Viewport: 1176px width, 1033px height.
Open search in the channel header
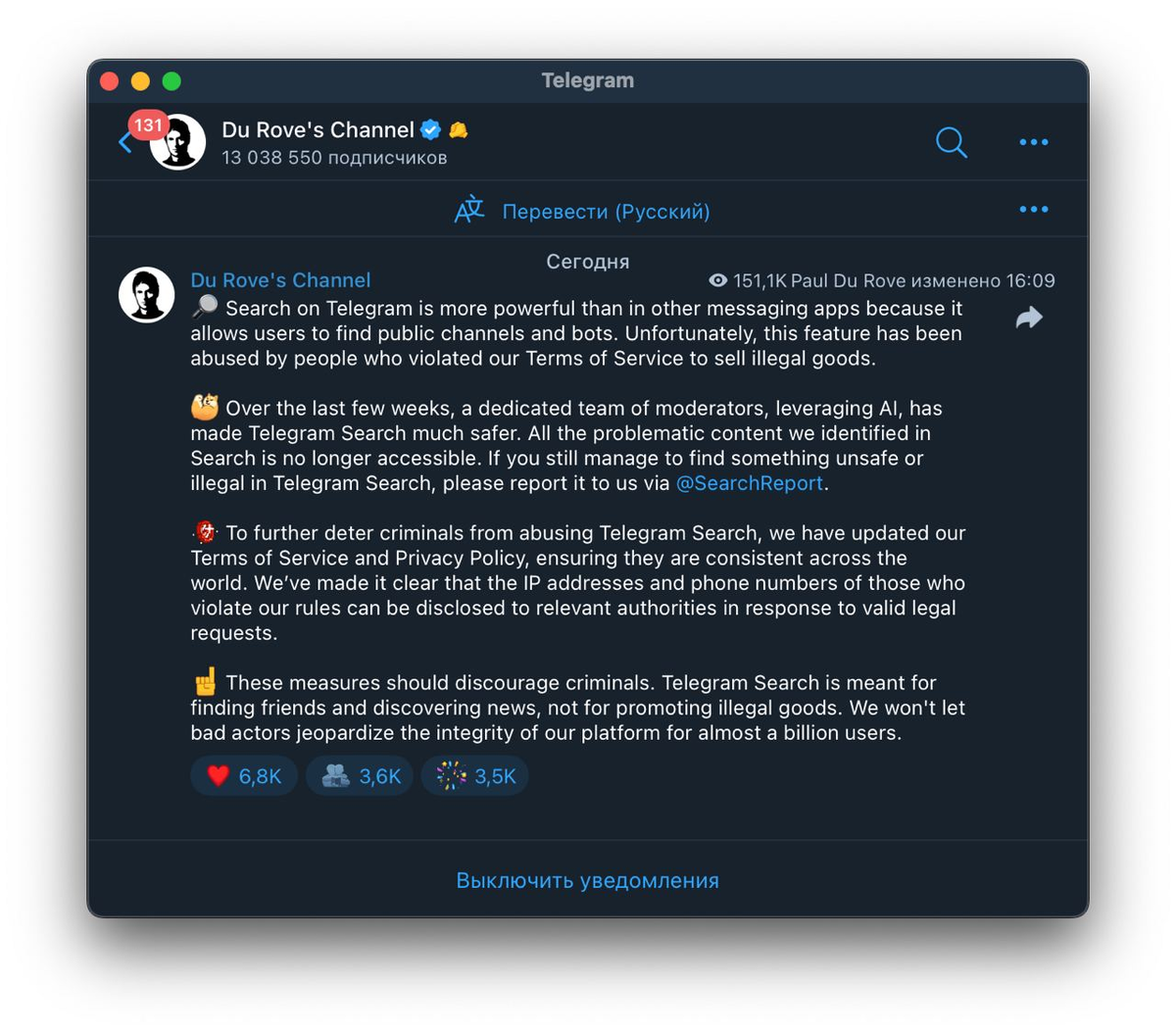pos(951,142)
